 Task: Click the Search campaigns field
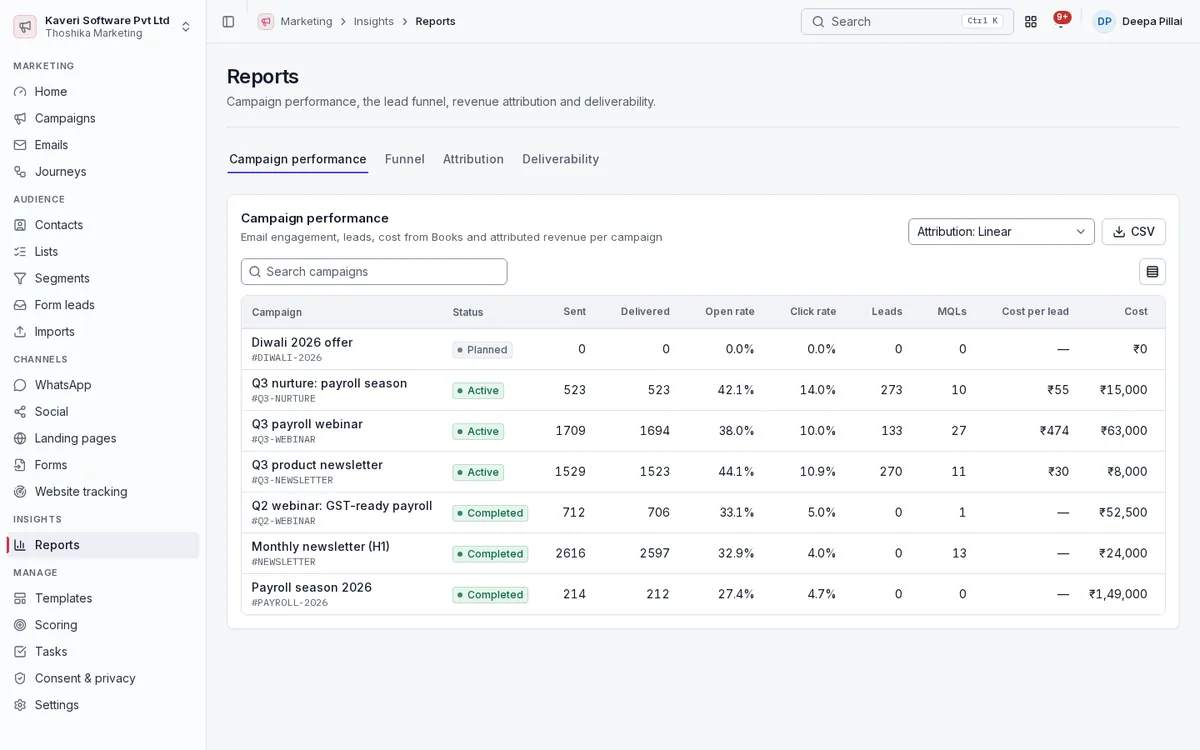pyautogui.click(x=374, y=272)
